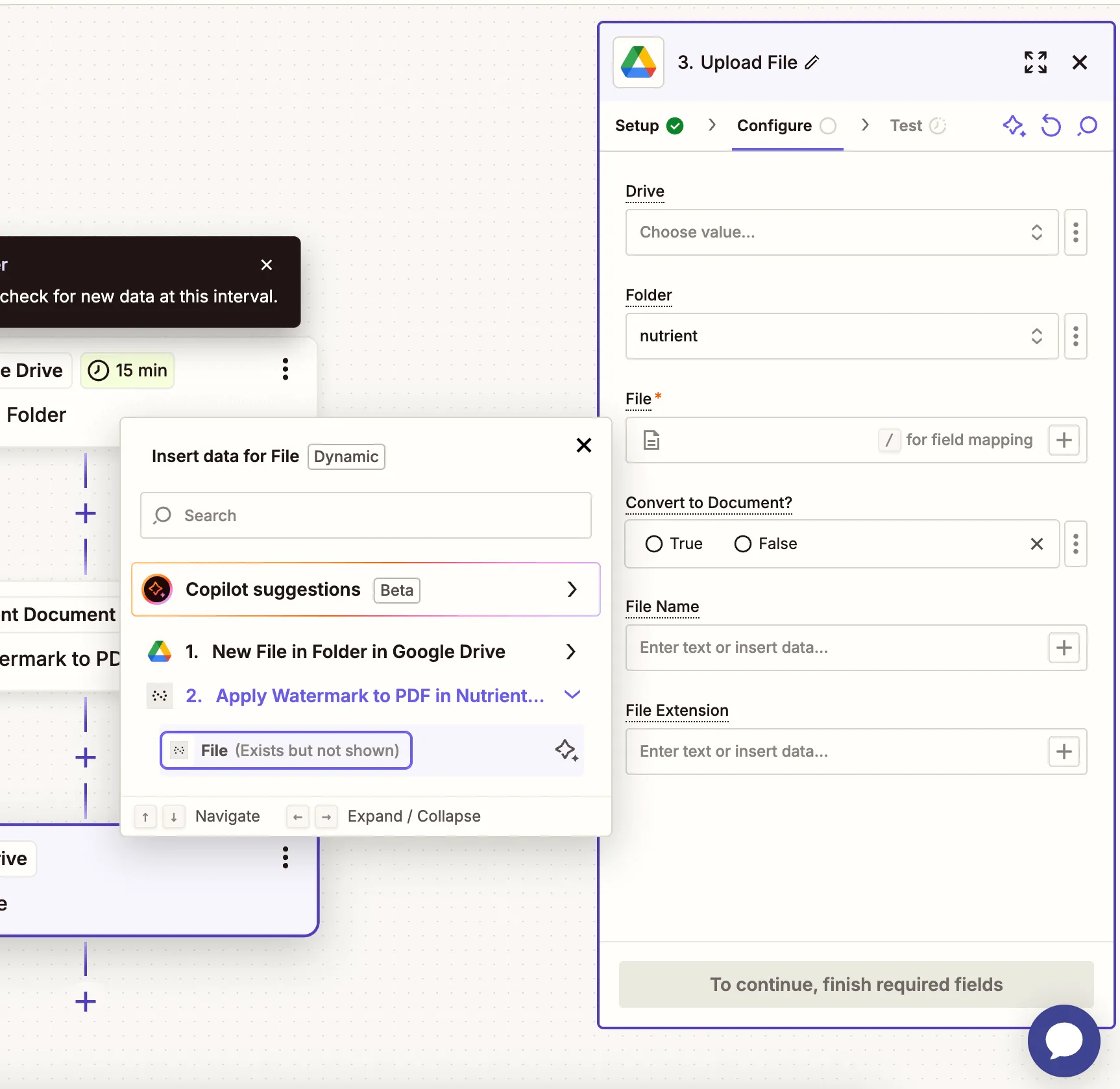Open the Folder nutrient dropdown

pyautogui.click(x=841, y=336)
